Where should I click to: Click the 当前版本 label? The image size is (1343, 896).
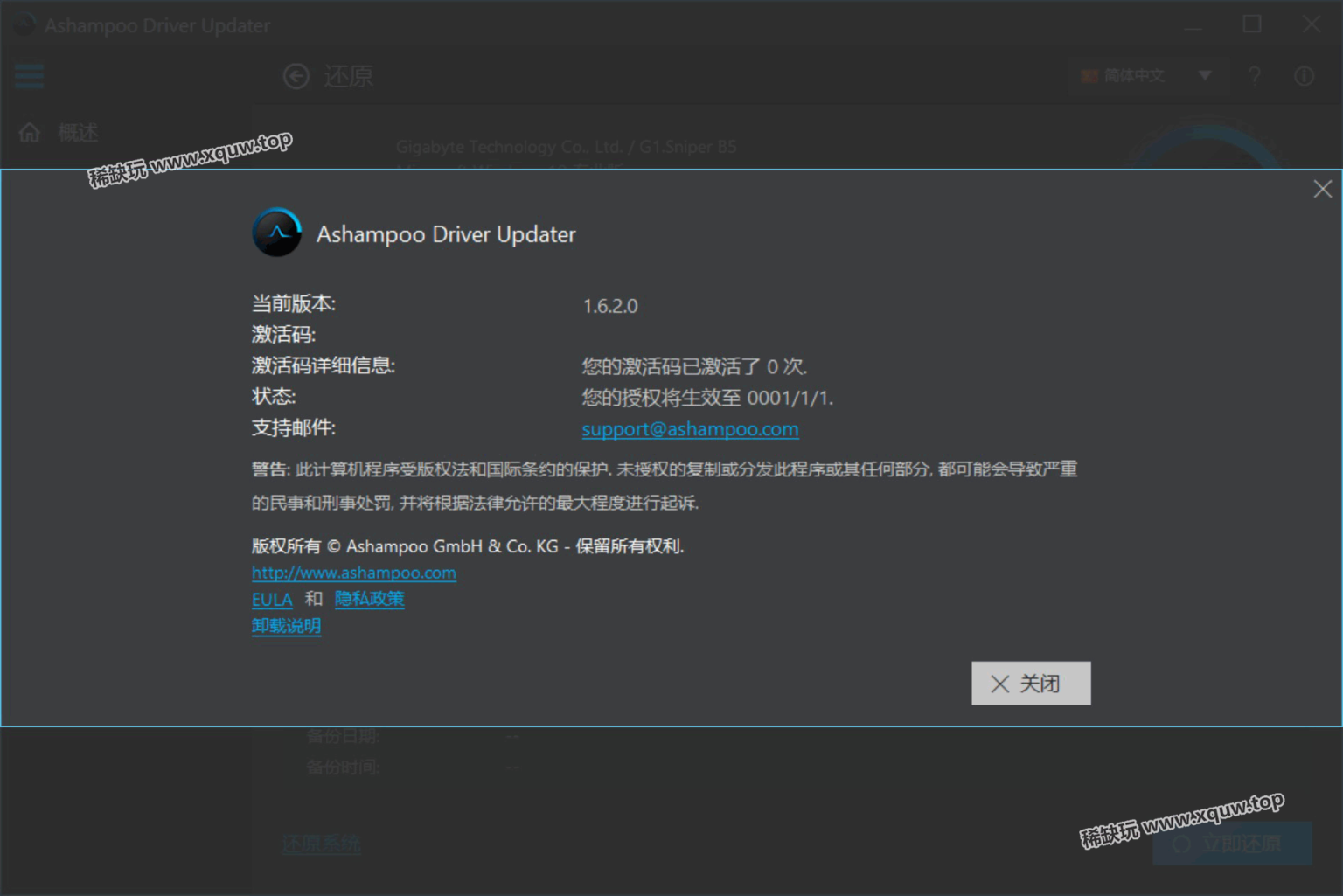point(293,303)
